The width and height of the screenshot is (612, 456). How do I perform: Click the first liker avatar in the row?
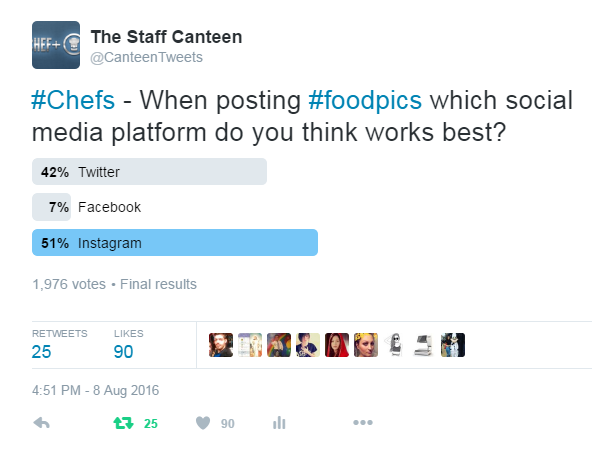220,345
